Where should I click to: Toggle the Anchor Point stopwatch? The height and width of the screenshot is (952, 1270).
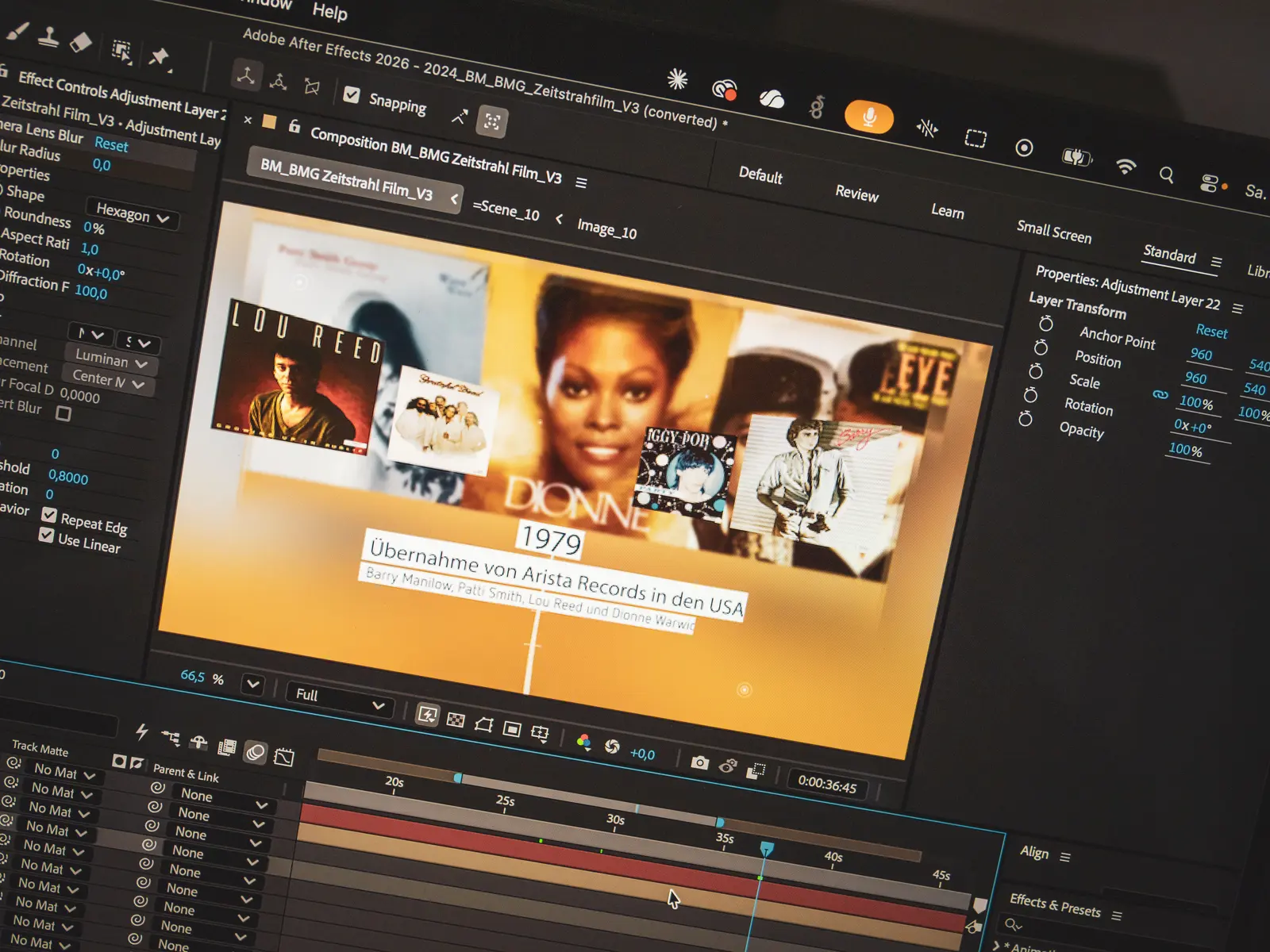[1046, 324]
